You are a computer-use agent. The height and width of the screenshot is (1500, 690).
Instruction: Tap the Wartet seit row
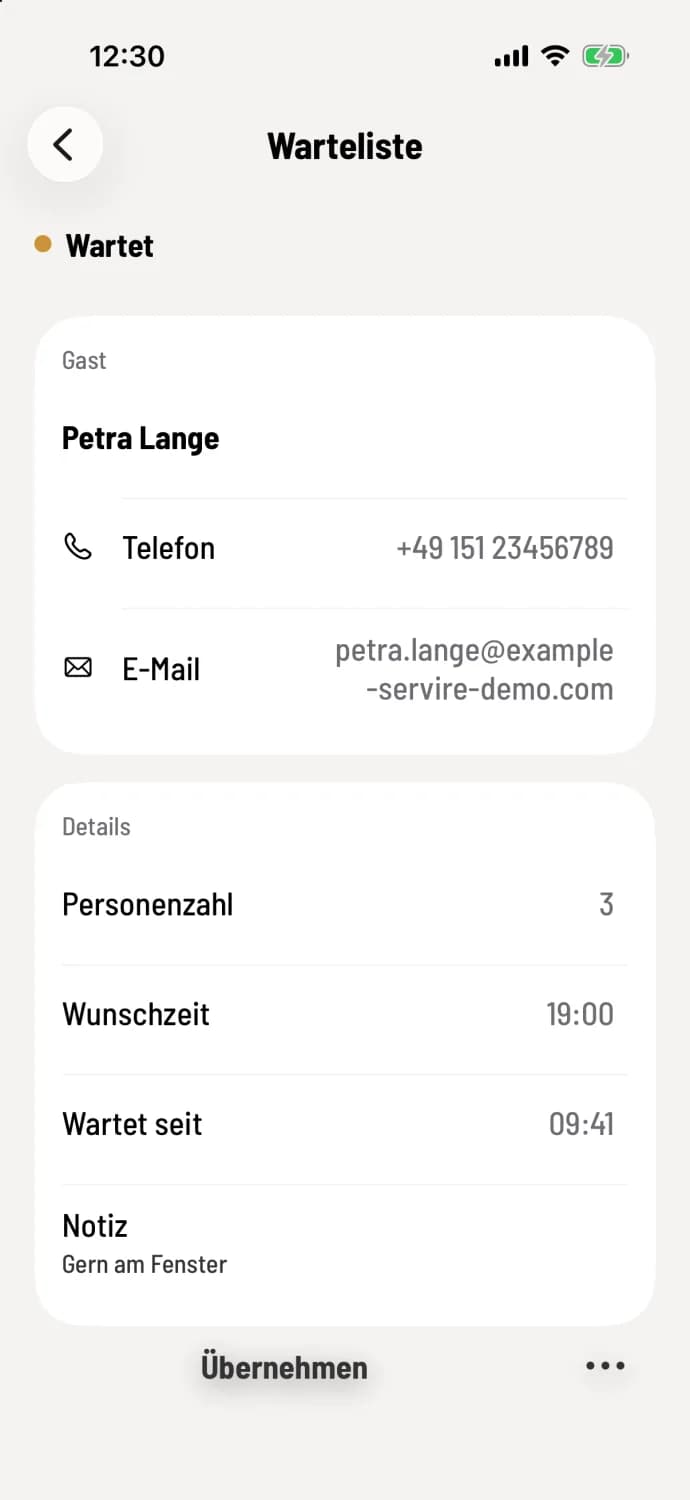click(345, 1124)
